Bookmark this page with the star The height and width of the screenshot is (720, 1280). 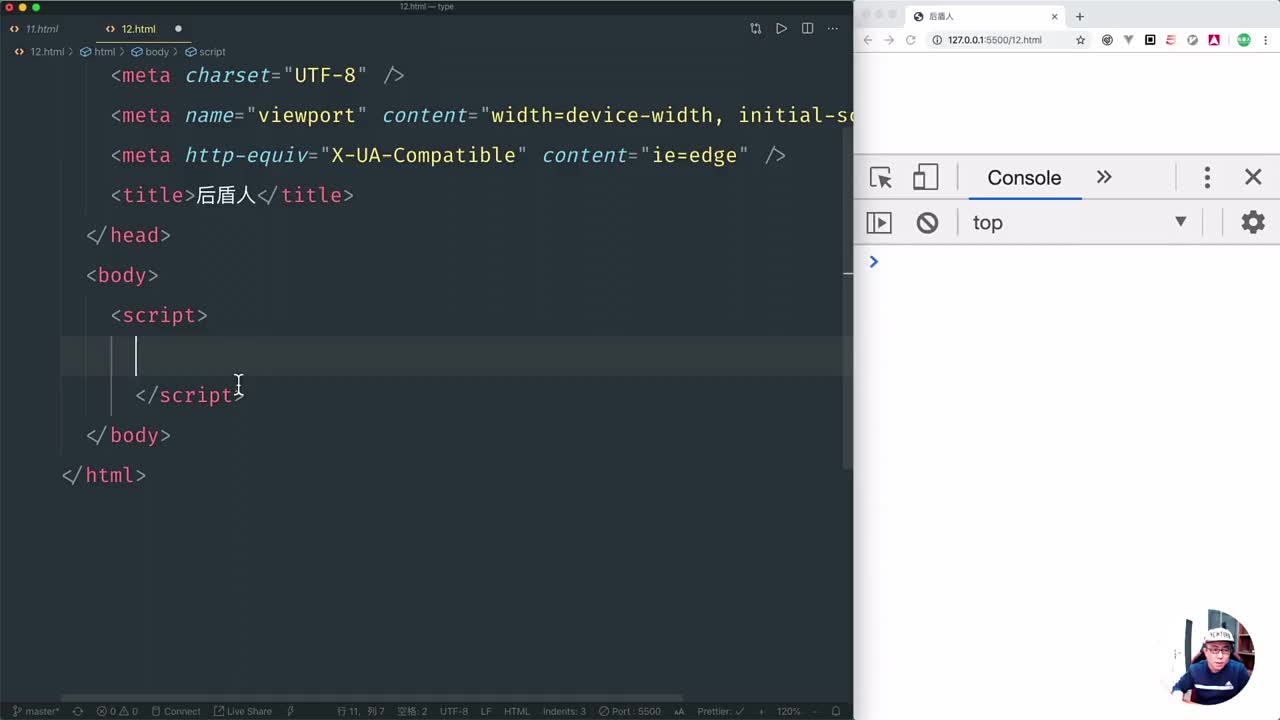[x=1080, y=40]
